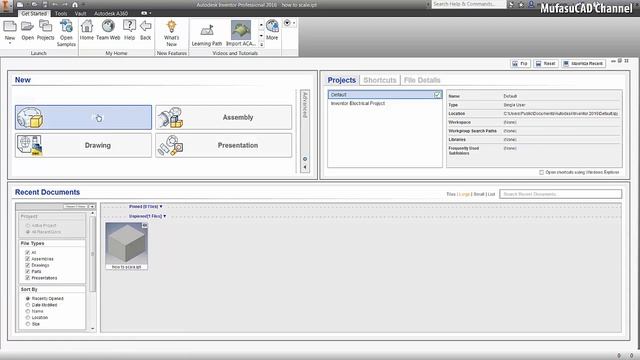Click the quick access Save icon

[45, 5]
